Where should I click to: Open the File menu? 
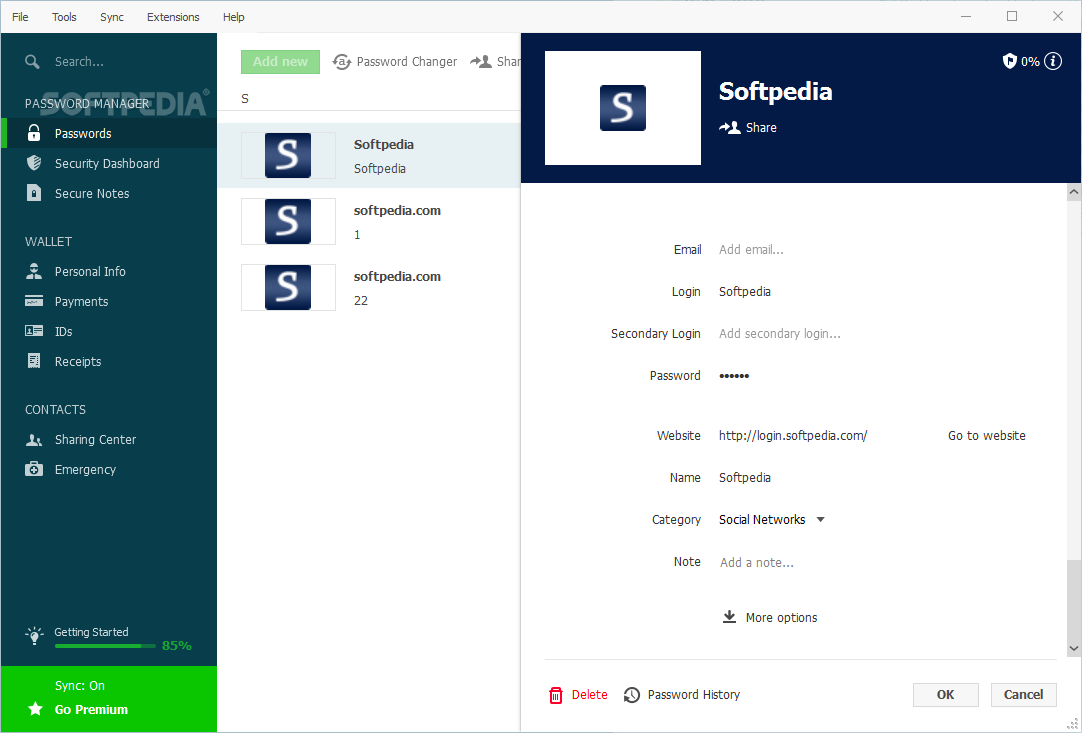point(20,17)
